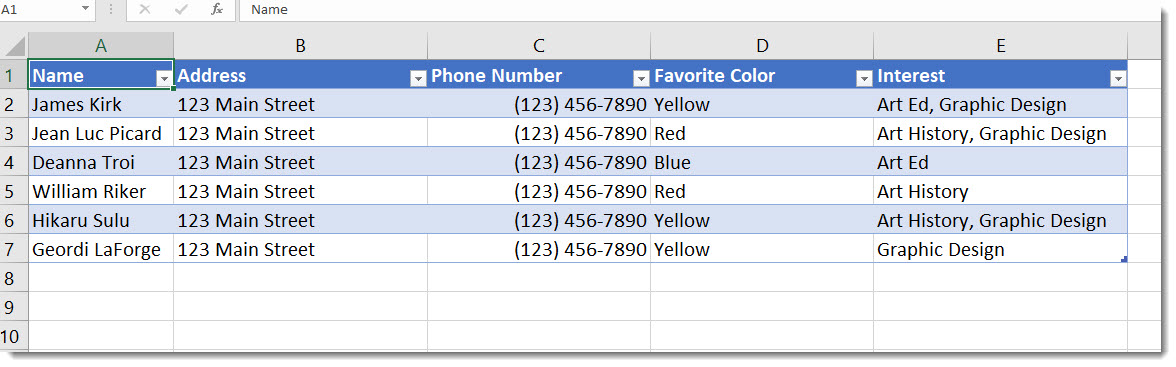Click the formula bar options dots
Image resolution: width=1176 pixels, height=367 pixels.
click(111, 10)
